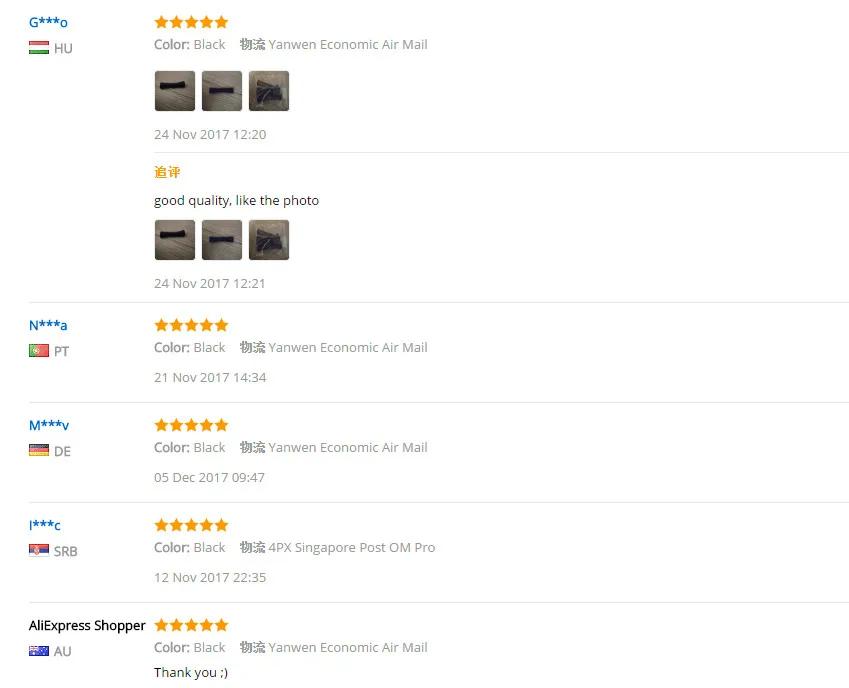Click the Portugal flag icon
The width and height of the screenshot is (849, 688).
[x=39, y=351]
